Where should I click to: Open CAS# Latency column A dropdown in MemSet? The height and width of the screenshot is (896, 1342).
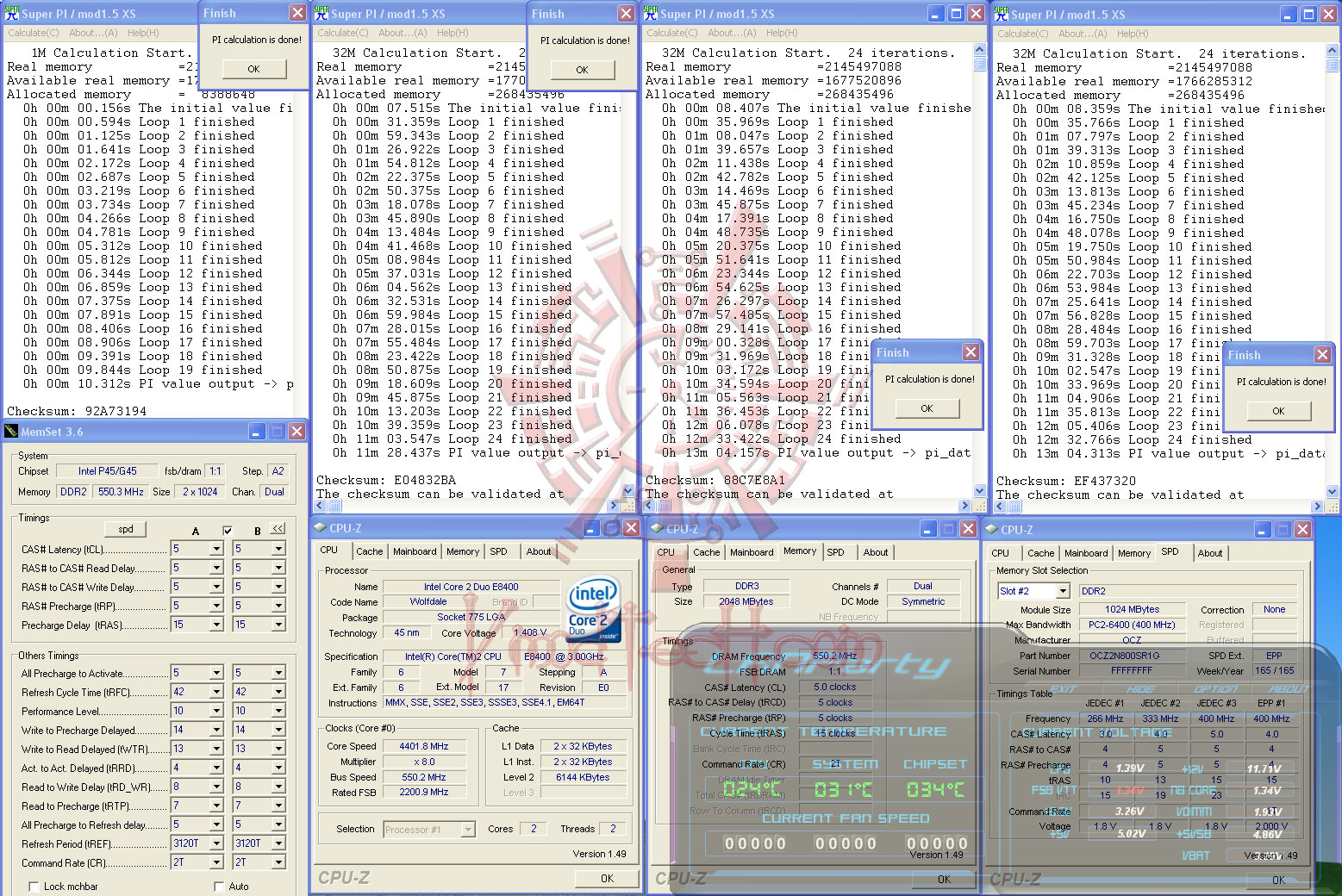coord(216,549)
